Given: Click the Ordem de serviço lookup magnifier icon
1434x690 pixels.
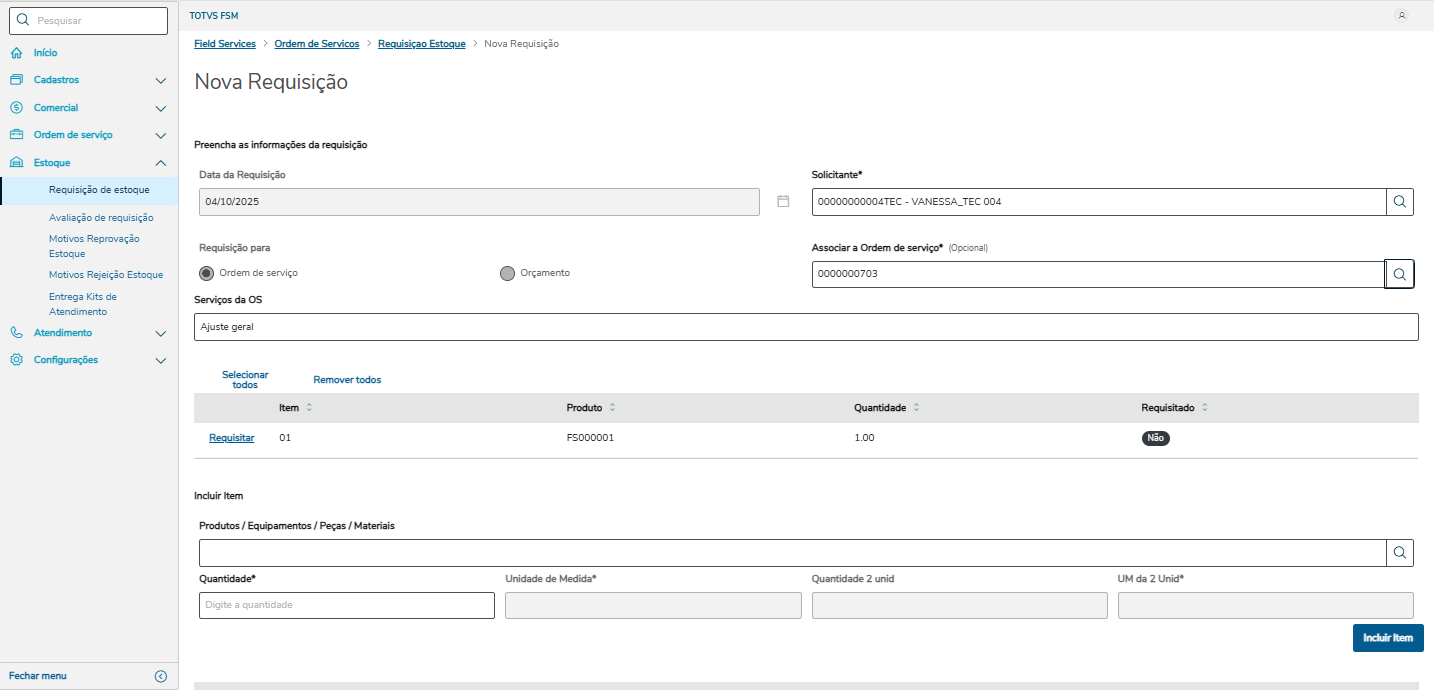Looking at the screenshot, I should click(1400, 274).
